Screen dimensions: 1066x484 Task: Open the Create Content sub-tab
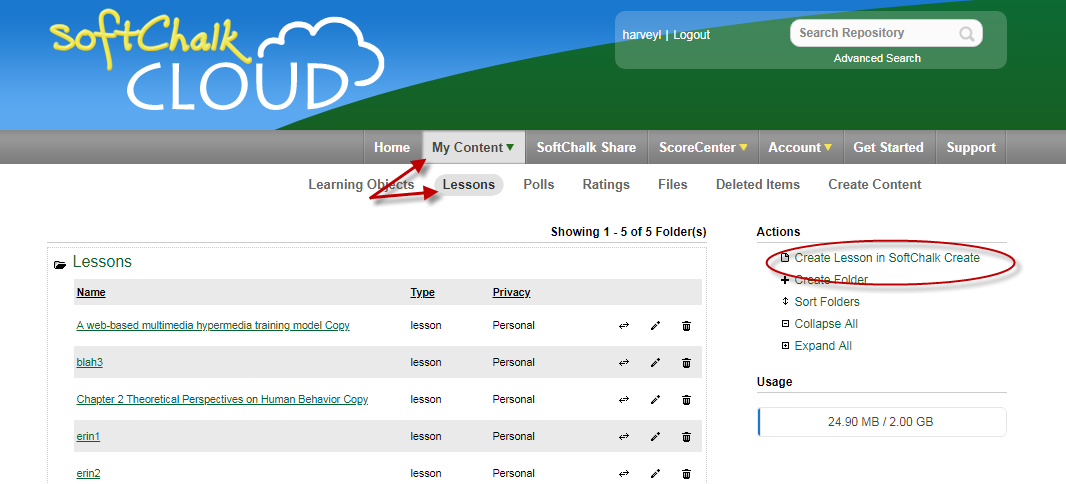pyautogui.click(x=874, y=184)
